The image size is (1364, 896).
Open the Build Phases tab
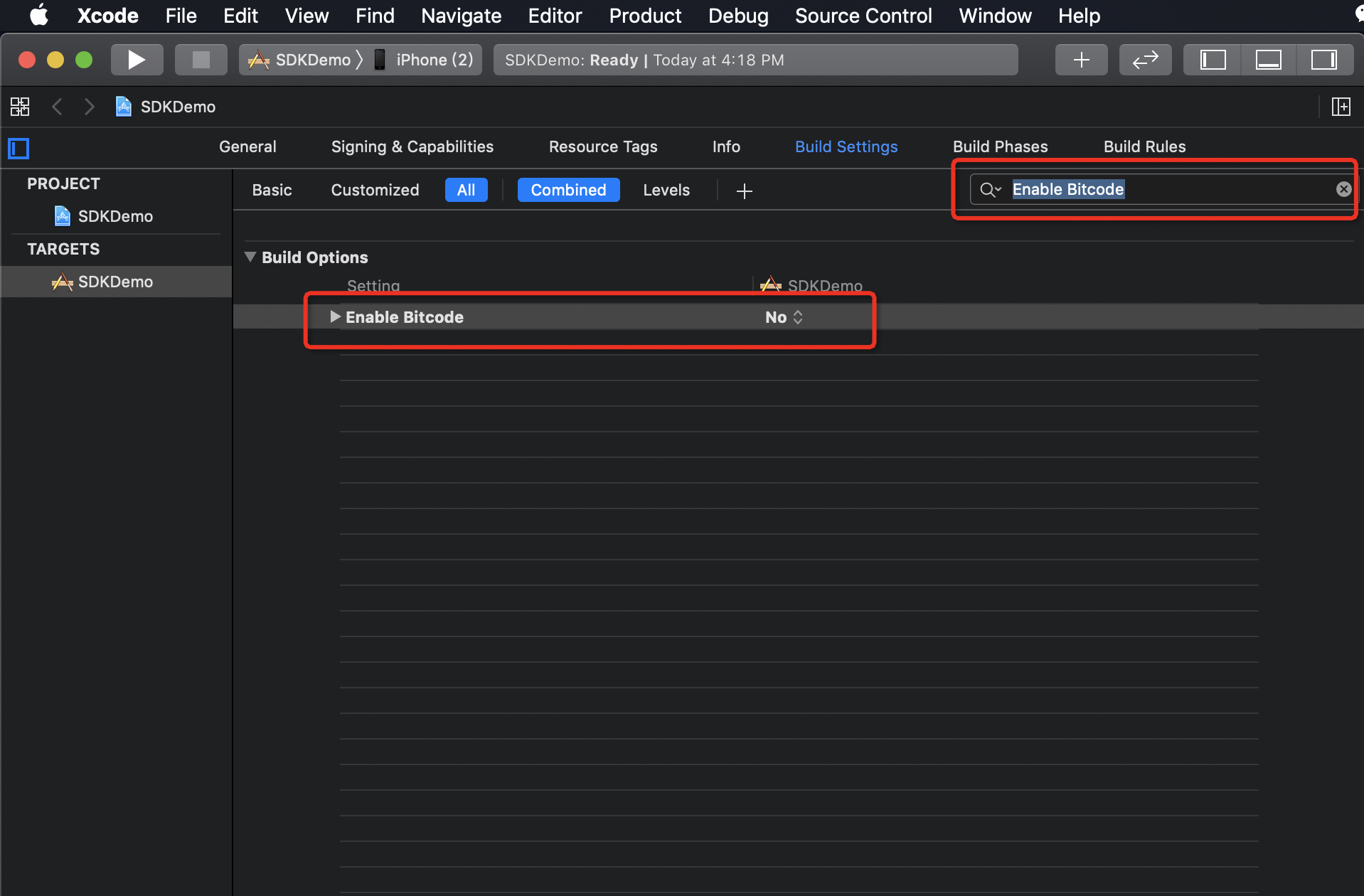(x=1000, y=146)
